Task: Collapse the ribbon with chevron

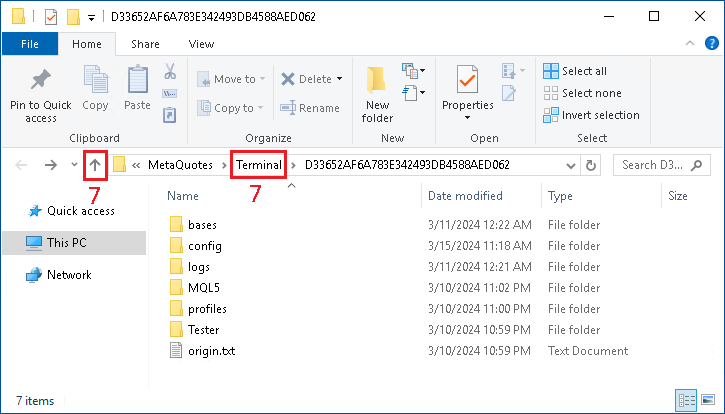Action: click(x=690, y=43)
